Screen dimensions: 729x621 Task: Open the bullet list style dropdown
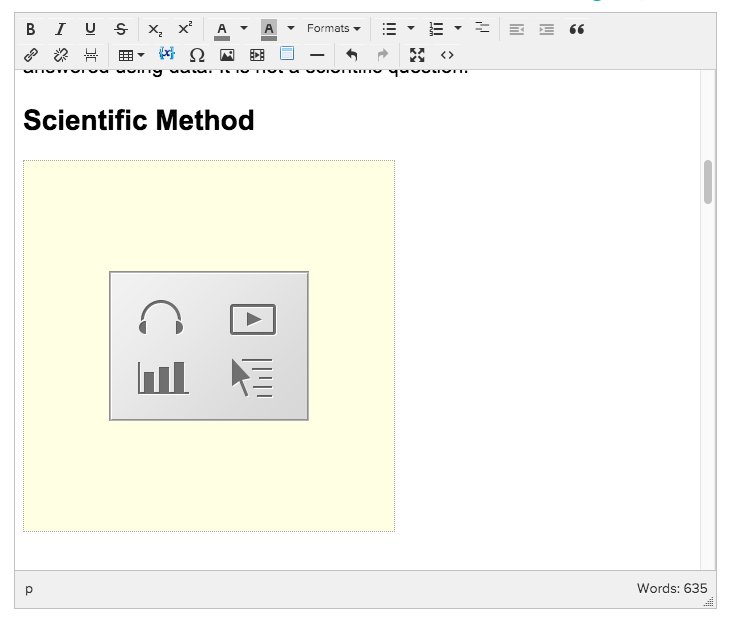click(x=412, y=29)
